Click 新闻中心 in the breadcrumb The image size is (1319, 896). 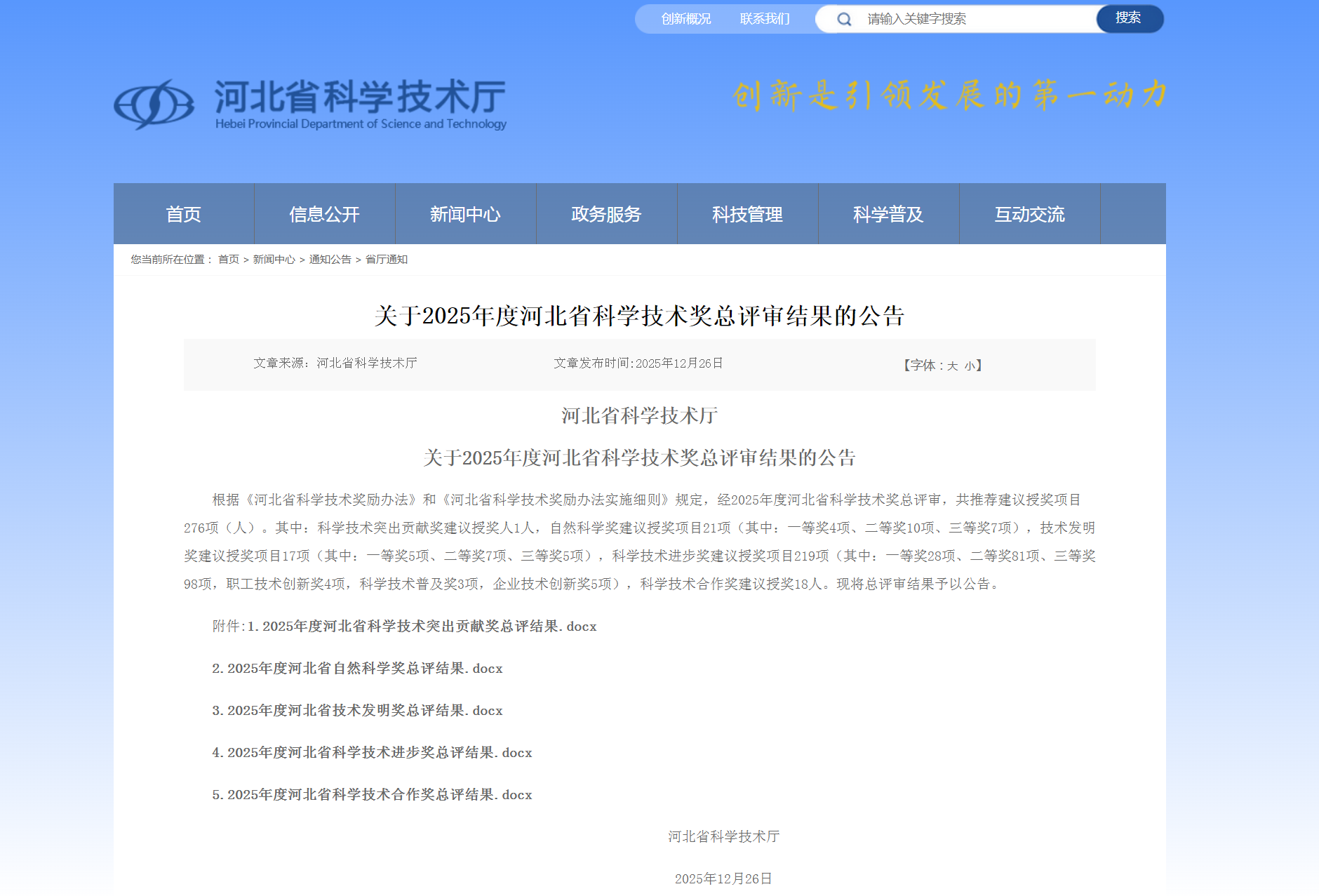(274, 260)
